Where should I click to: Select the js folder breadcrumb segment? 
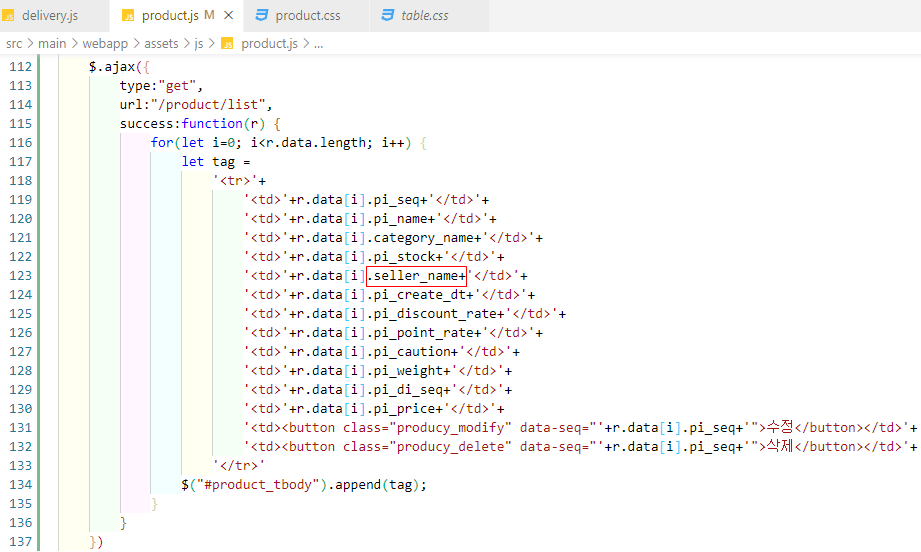[199, 43]
